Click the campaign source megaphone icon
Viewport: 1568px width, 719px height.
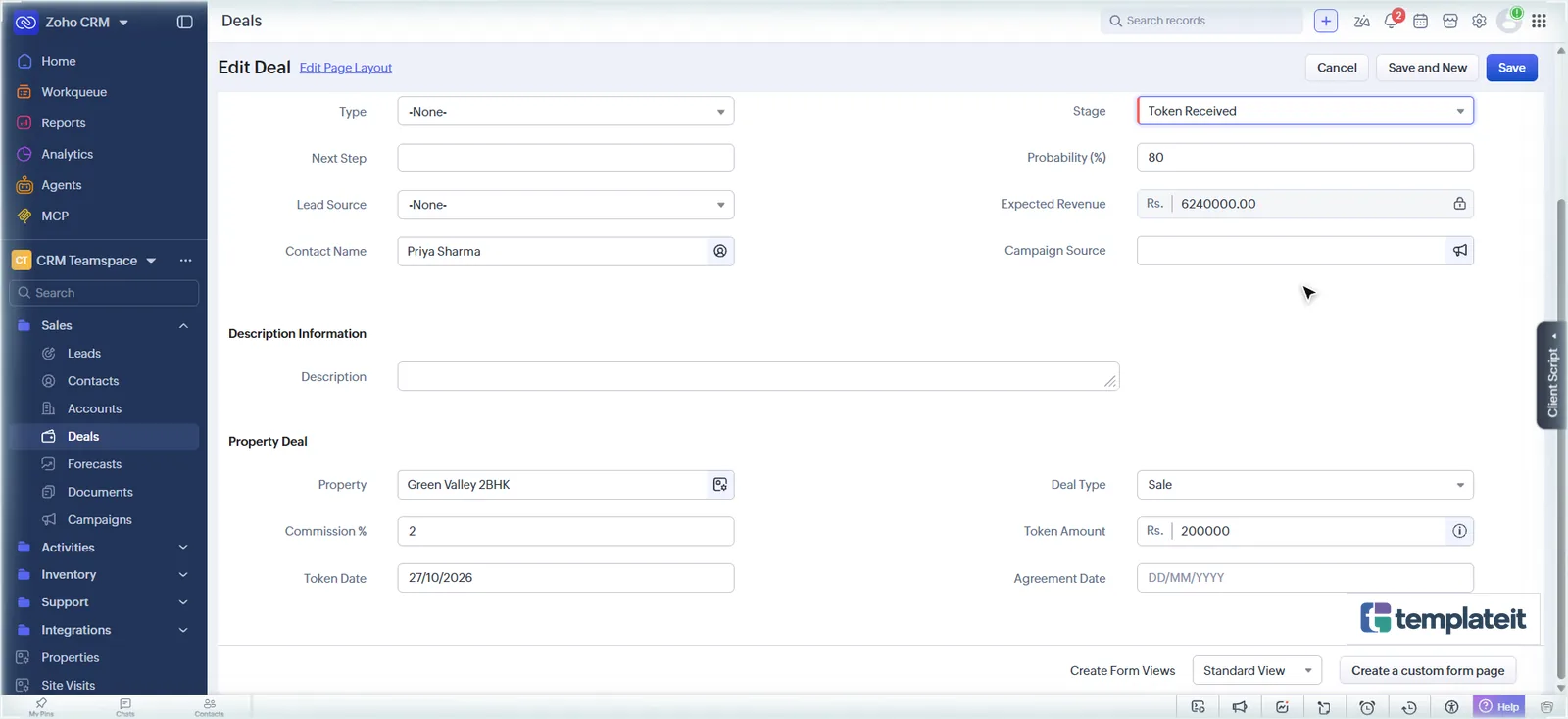[x=1460, y=251]
